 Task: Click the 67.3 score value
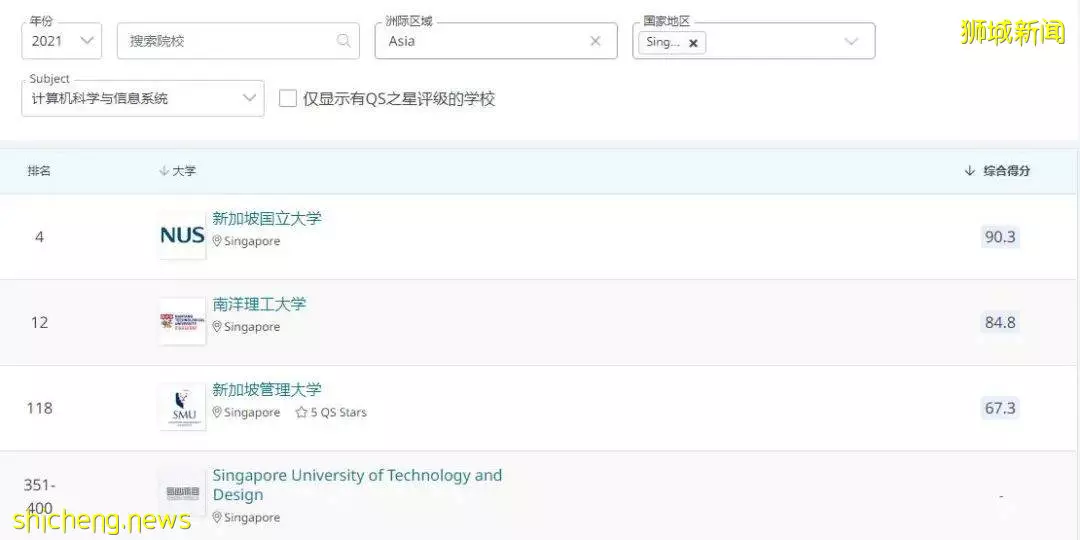[1000, 408]
